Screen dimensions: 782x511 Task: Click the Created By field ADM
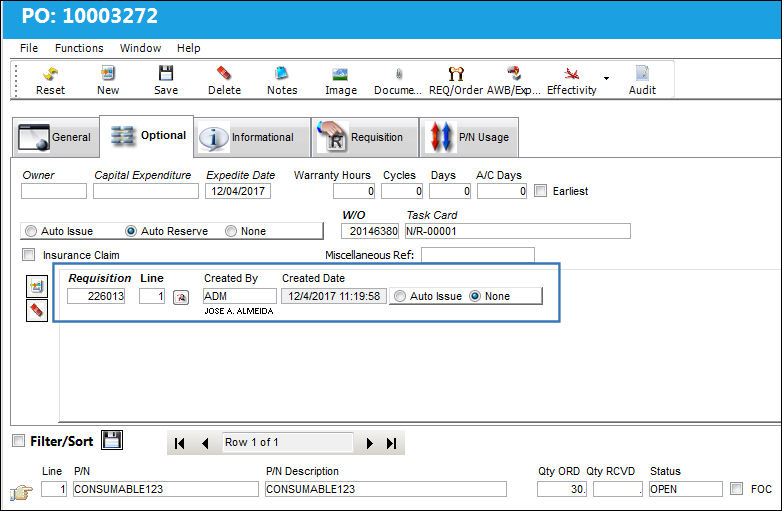click(240, 296)
